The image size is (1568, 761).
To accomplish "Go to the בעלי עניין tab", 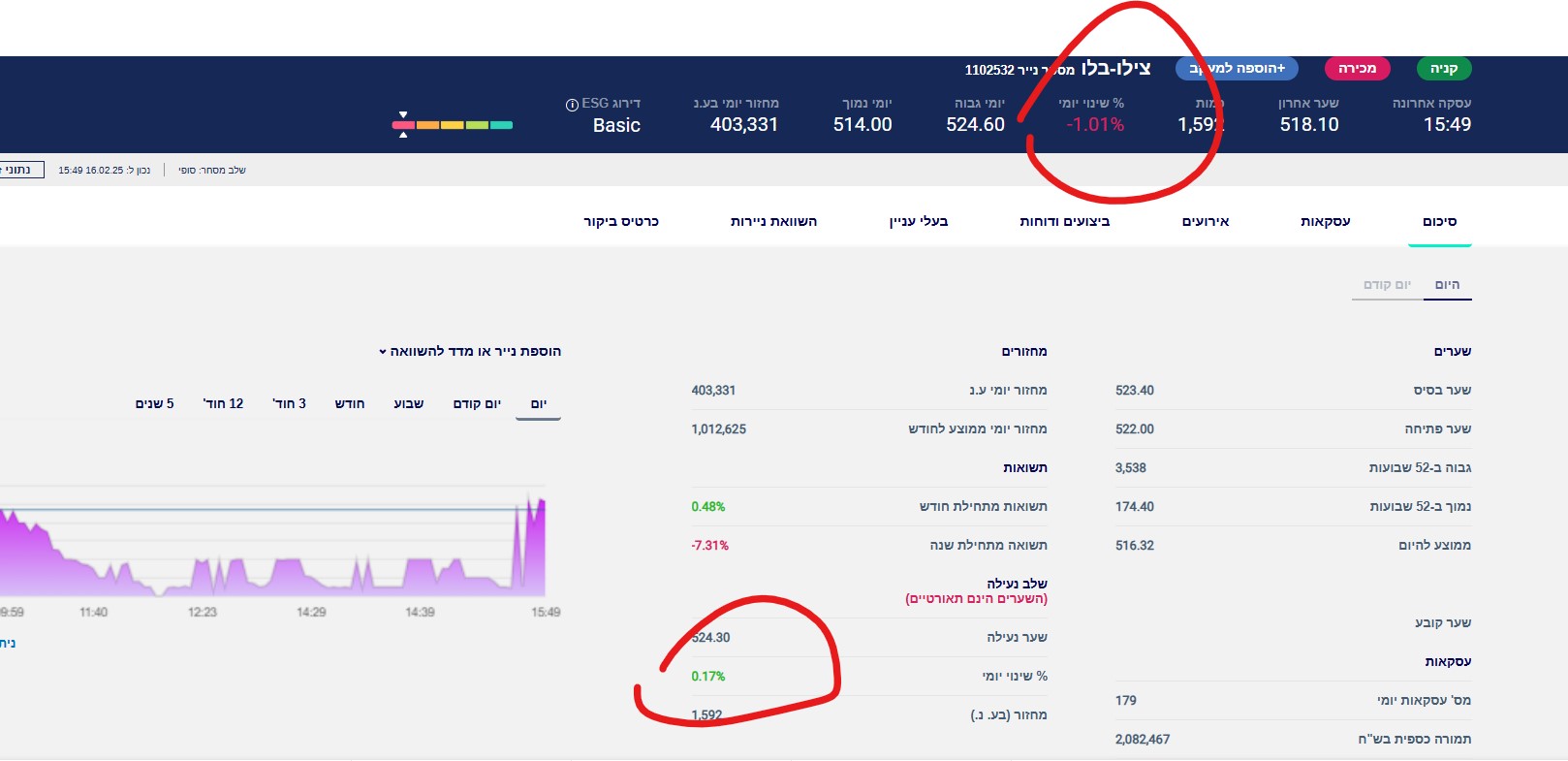I will pos(919,222).
